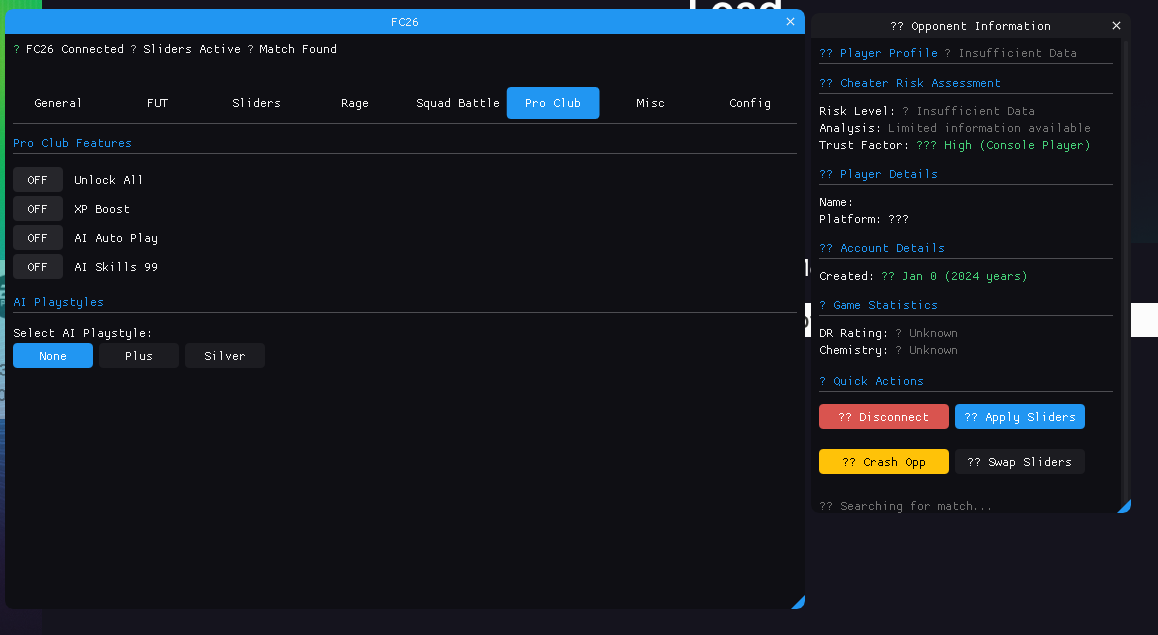
Task: Click the 'Limited information available' analysis text
Action: tap(989, 128)
